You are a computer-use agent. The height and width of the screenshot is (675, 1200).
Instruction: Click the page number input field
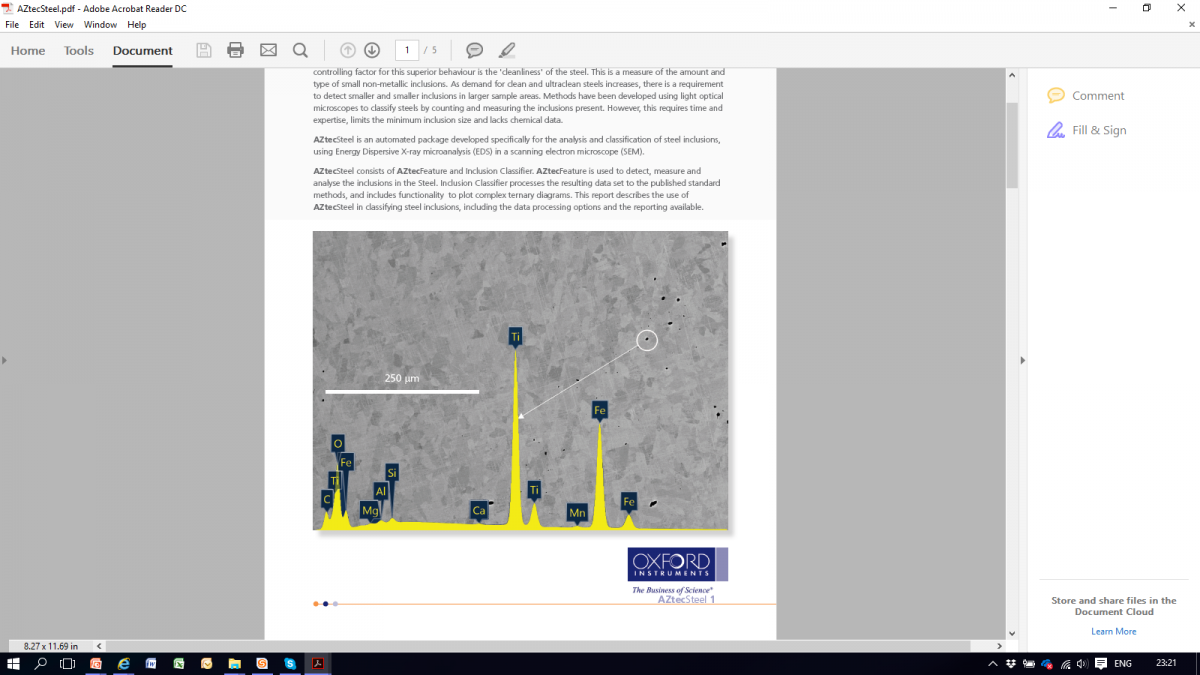[x=407, y=50]
